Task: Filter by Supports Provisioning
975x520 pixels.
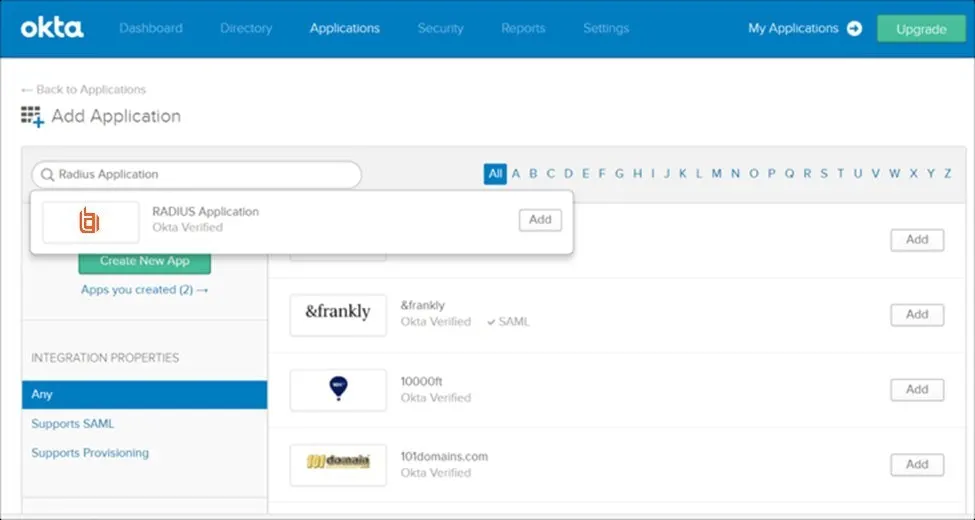Action: [x=90, y=453]
